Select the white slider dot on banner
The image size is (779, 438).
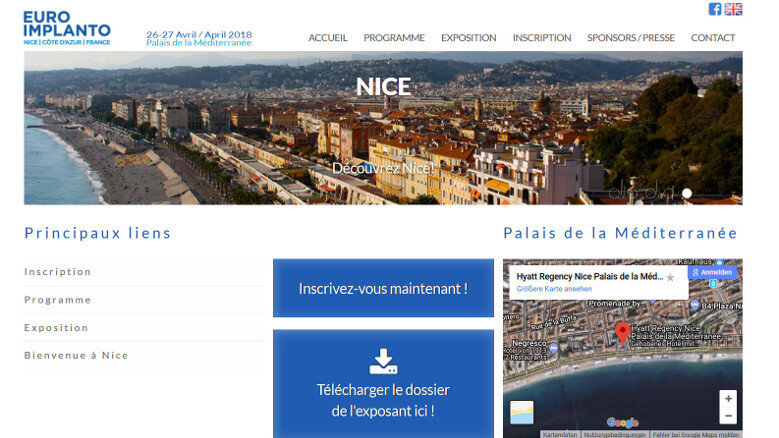(687, 194)
